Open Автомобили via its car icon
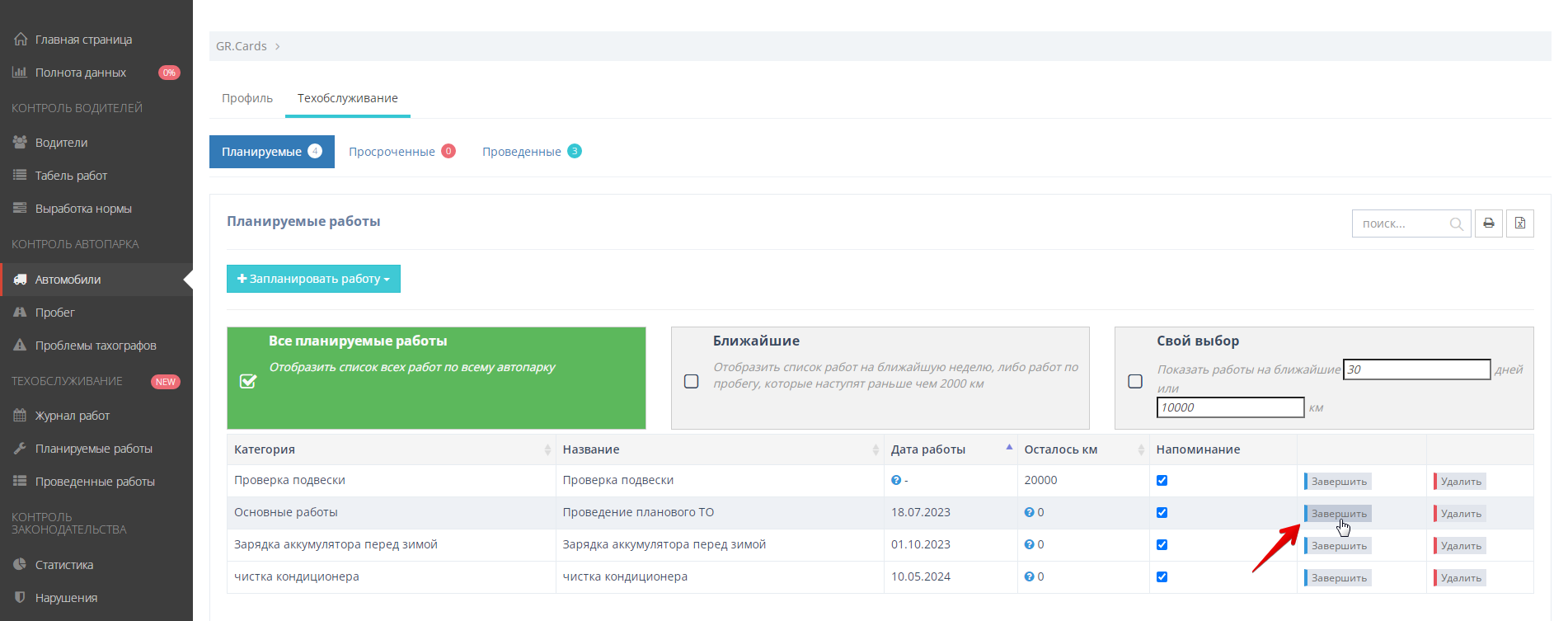 21,280
